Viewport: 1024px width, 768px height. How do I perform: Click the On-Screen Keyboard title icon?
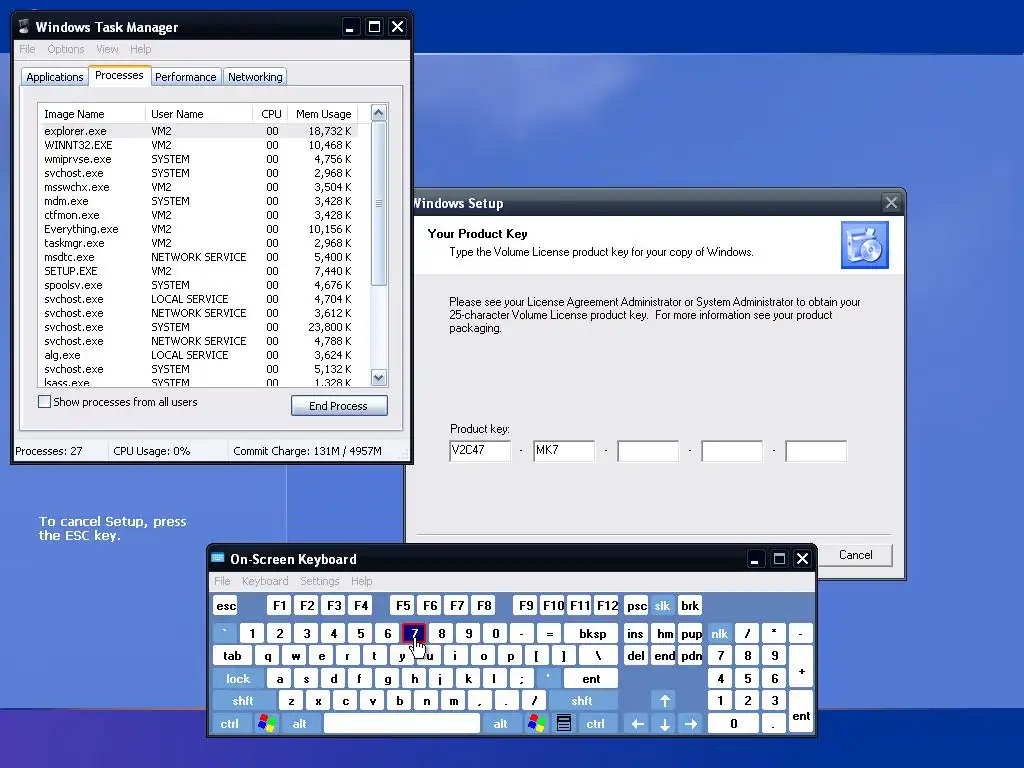coord(218,558)
